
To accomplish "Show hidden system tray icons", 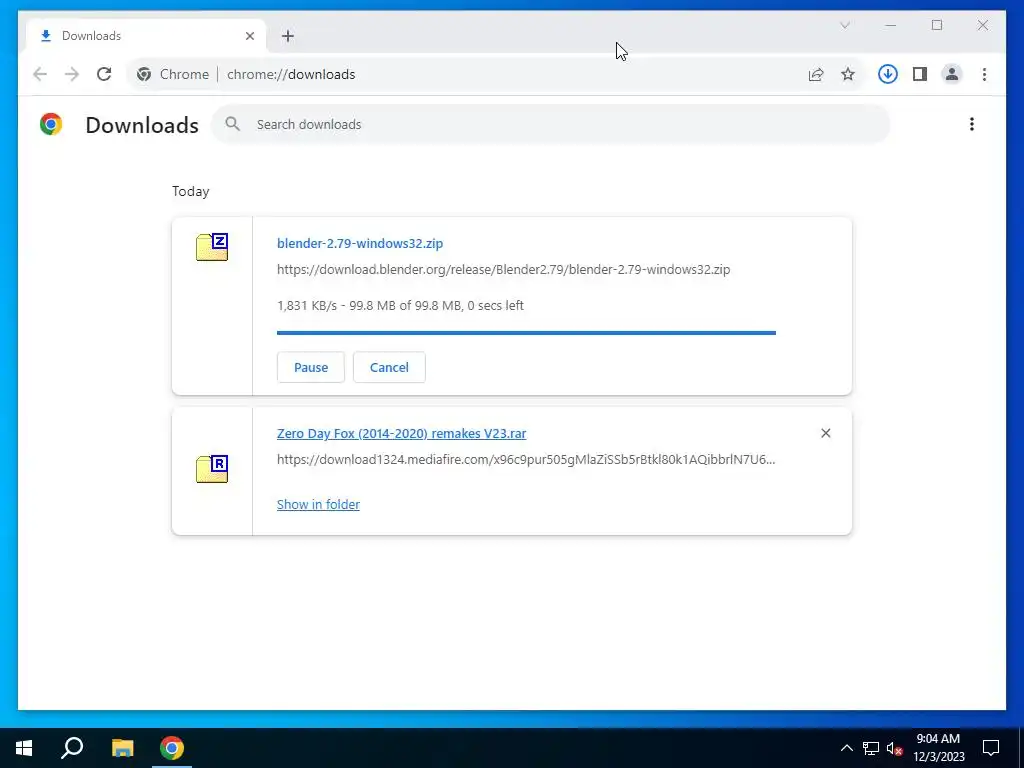I will click(x=846, y=748).
